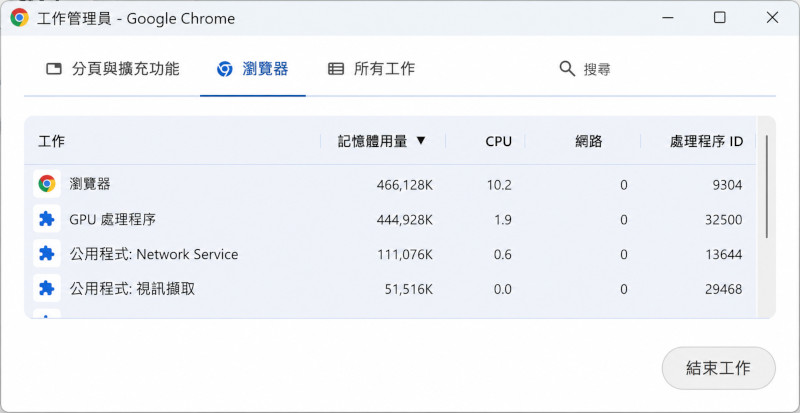
Task: Click memory value 111,076K
Action: [x=405, y=254]
